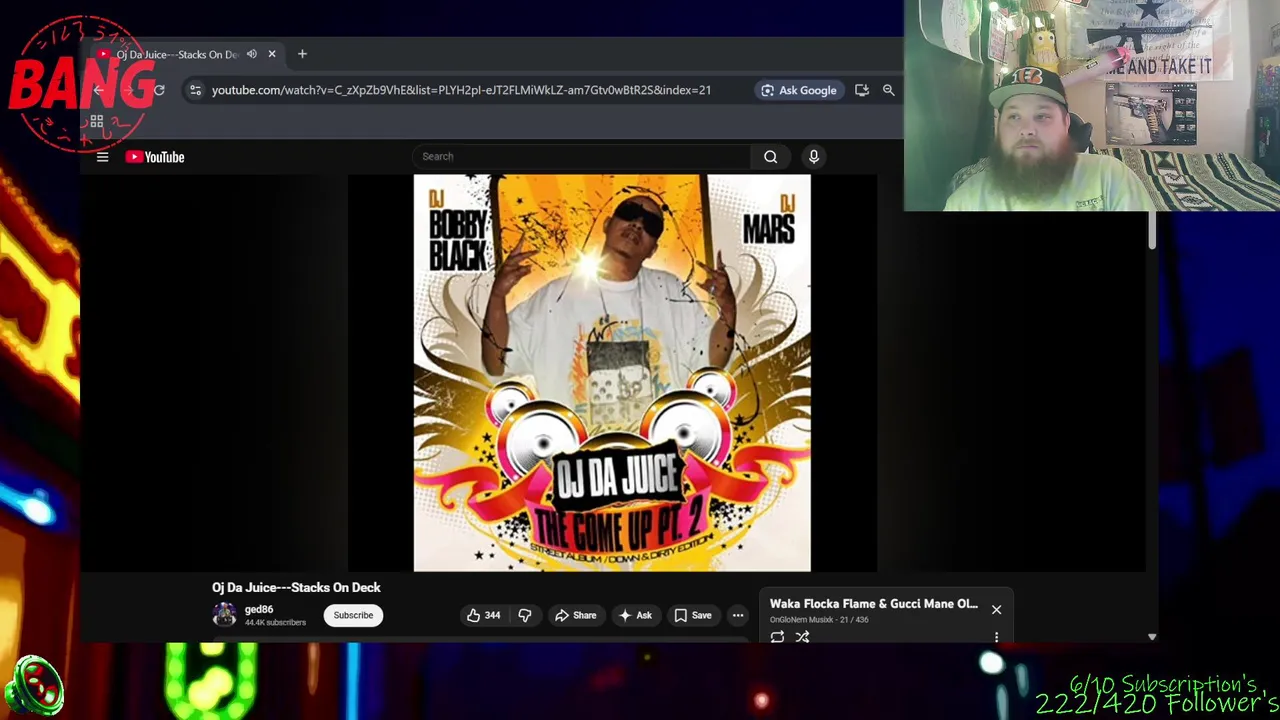Switch to Oj Da Juice Stacks On Deck tab

point(176,54)
